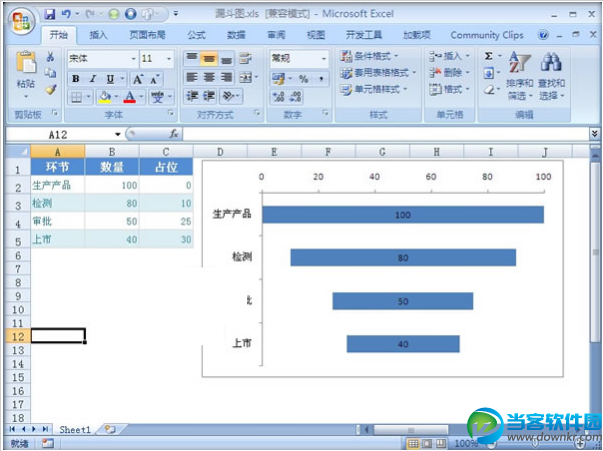Image resolution: width=603 pixels, height=451 pixels.
Task: Cut selection with the scissors icon
Action: pyautogui.click(x=50, y=57)
